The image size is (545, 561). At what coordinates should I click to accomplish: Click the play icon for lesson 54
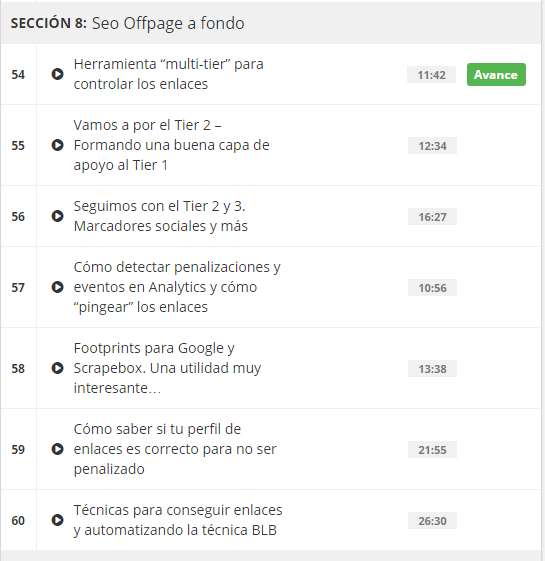[x=57, y=74]
